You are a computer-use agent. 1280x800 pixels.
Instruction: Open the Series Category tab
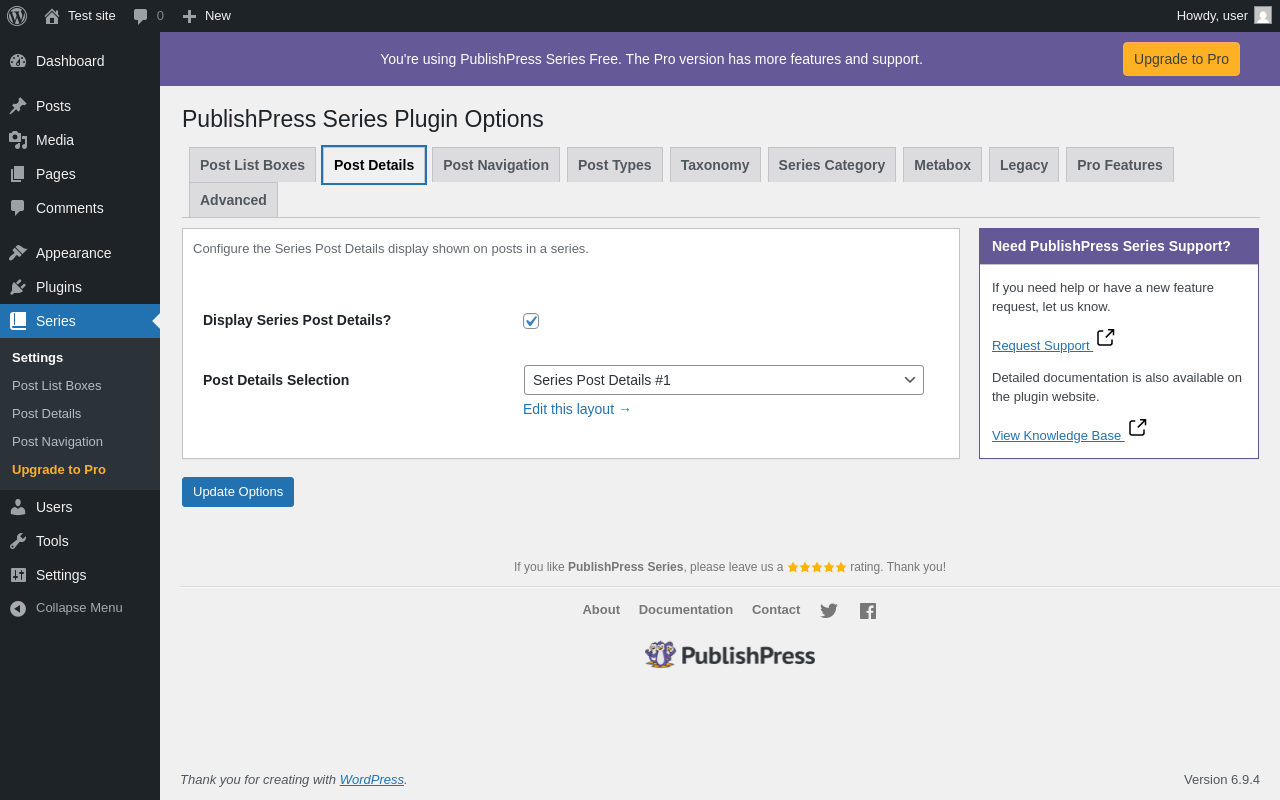tap(832, 165)
